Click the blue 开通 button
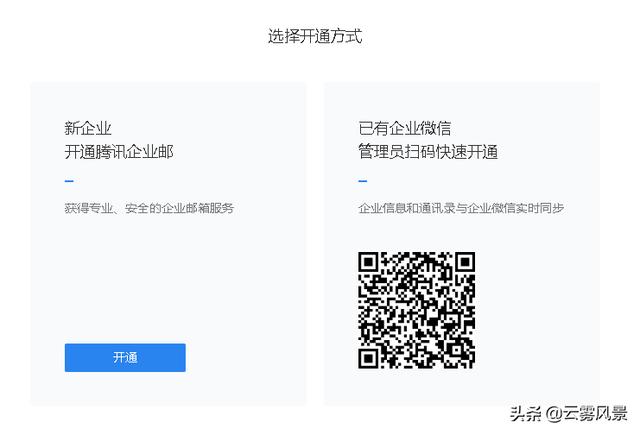This screenshot has width=640, height=435. click(125, 357)
